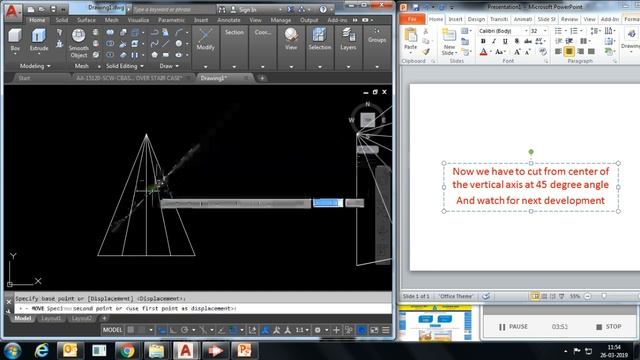Viewport: 640px width, 360px height.
Task: Click the Increase Font Size icon
Action: point(517,52)
